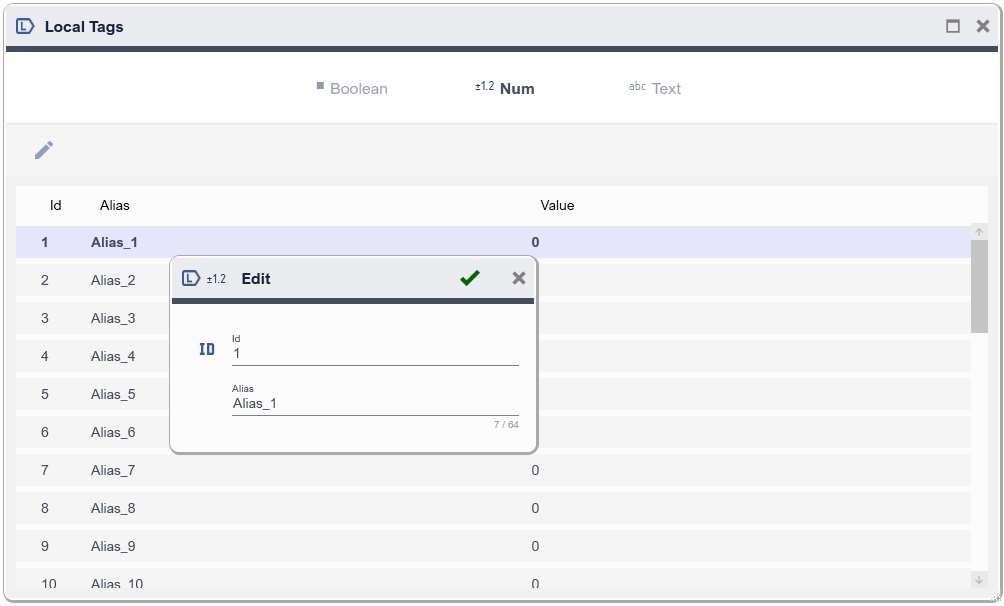Confirm edit with green checkmark
The image size is (1004, 606).
point(470,278)
